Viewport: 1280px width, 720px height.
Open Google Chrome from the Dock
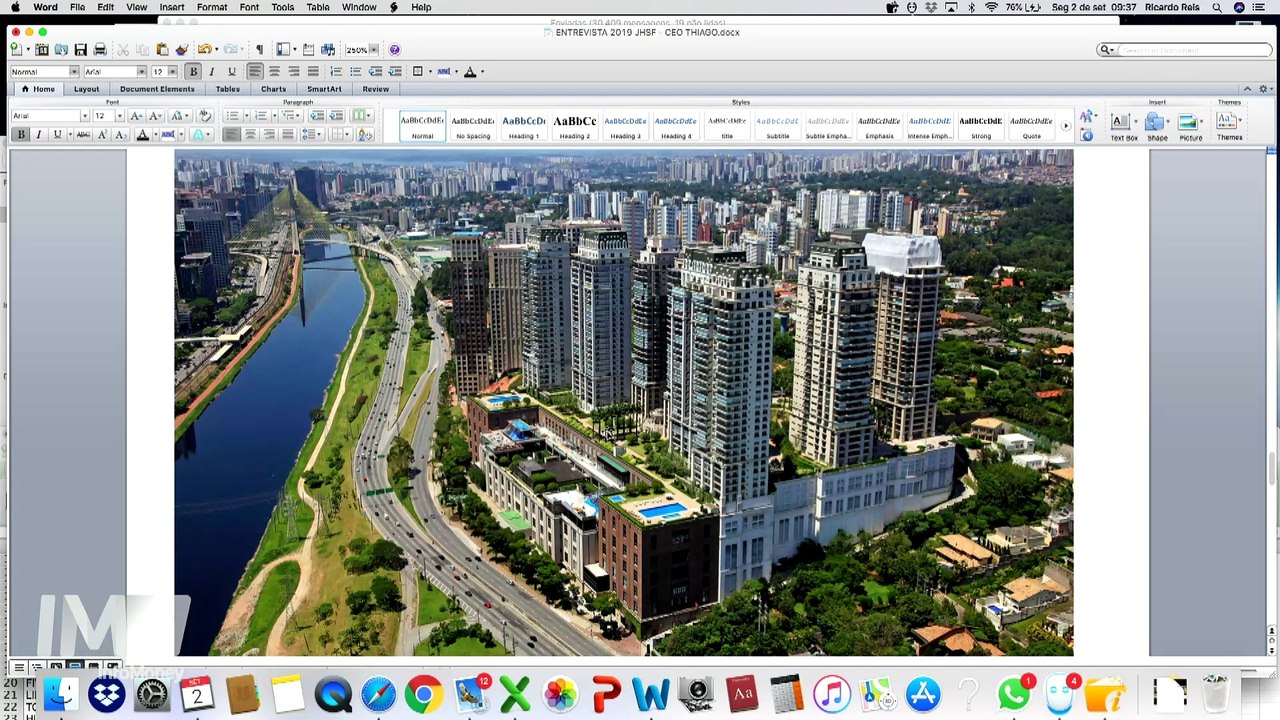pos(424,694)
